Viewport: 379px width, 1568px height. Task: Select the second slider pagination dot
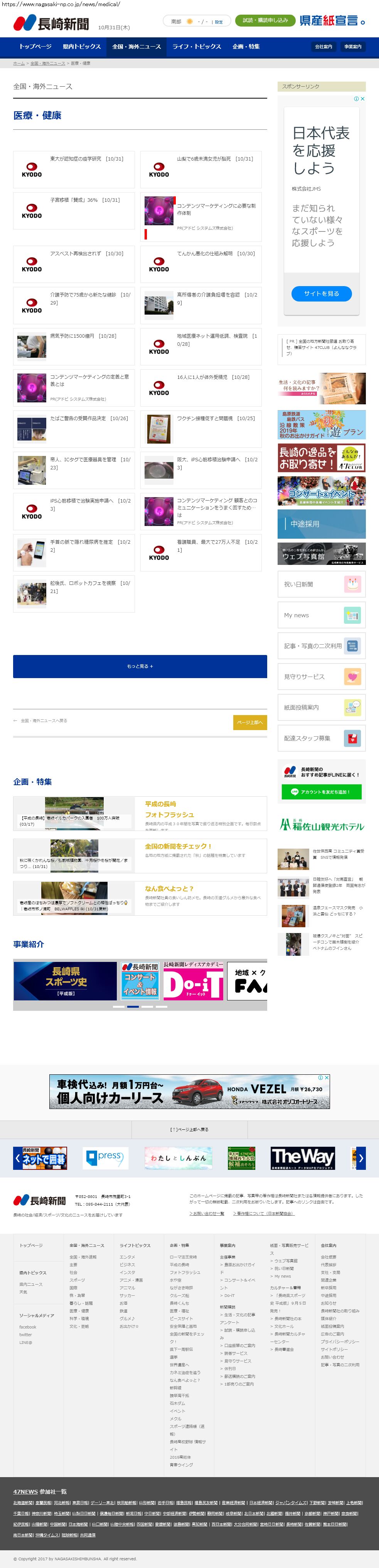point(133,1007)
